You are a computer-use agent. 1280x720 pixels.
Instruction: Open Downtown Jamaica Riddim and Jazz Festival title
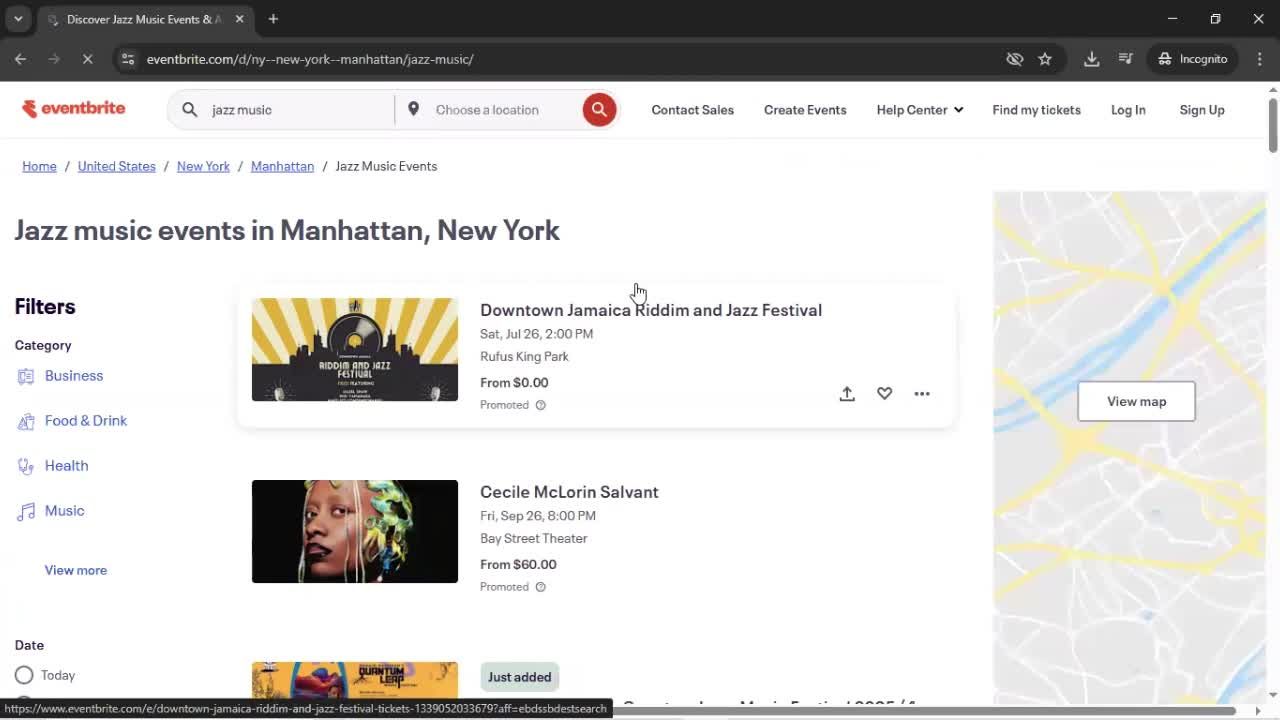(x=651, y=310)
